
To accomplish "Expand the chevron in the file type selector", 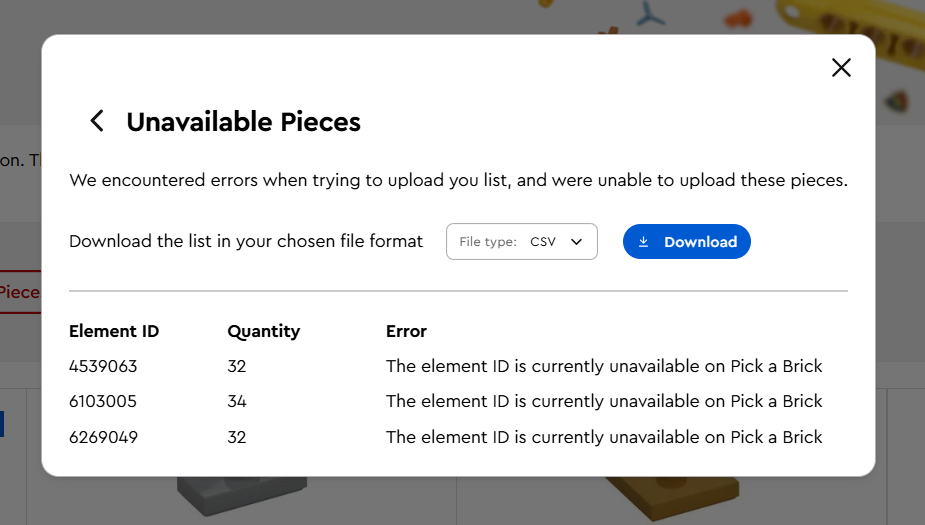I will (576, 242).
